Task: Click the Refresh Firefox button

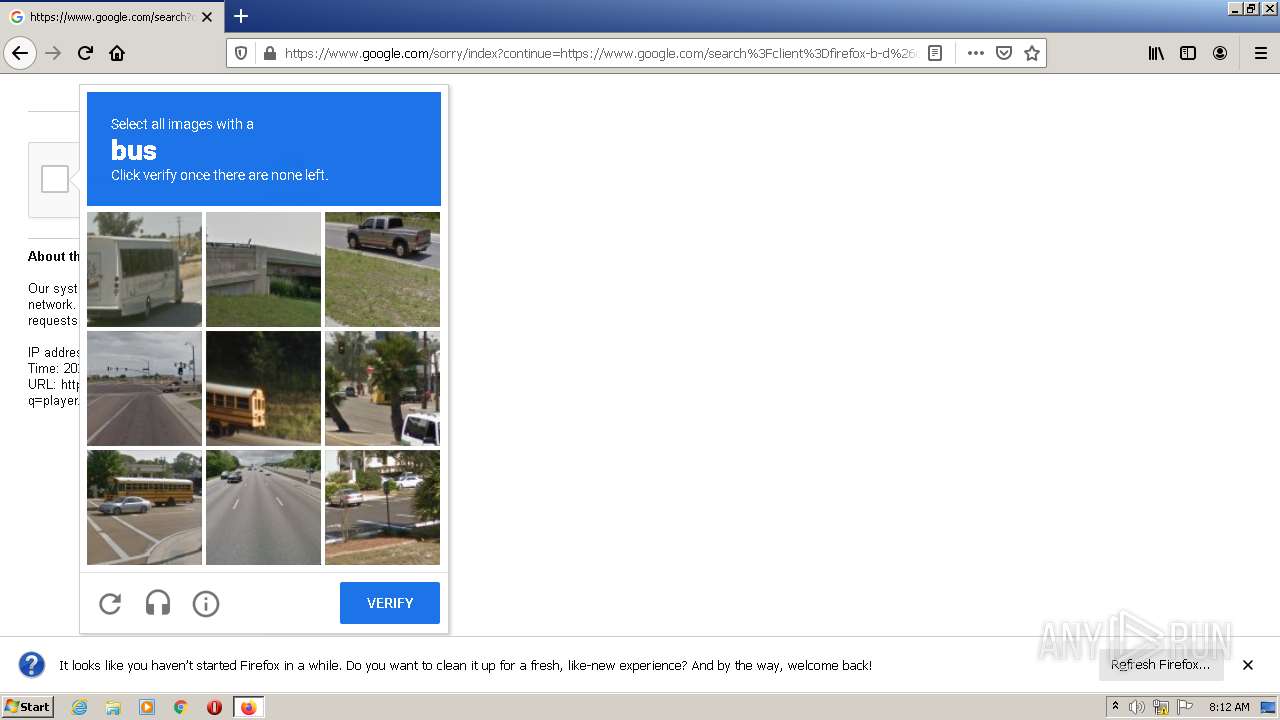Action: 1160,665
